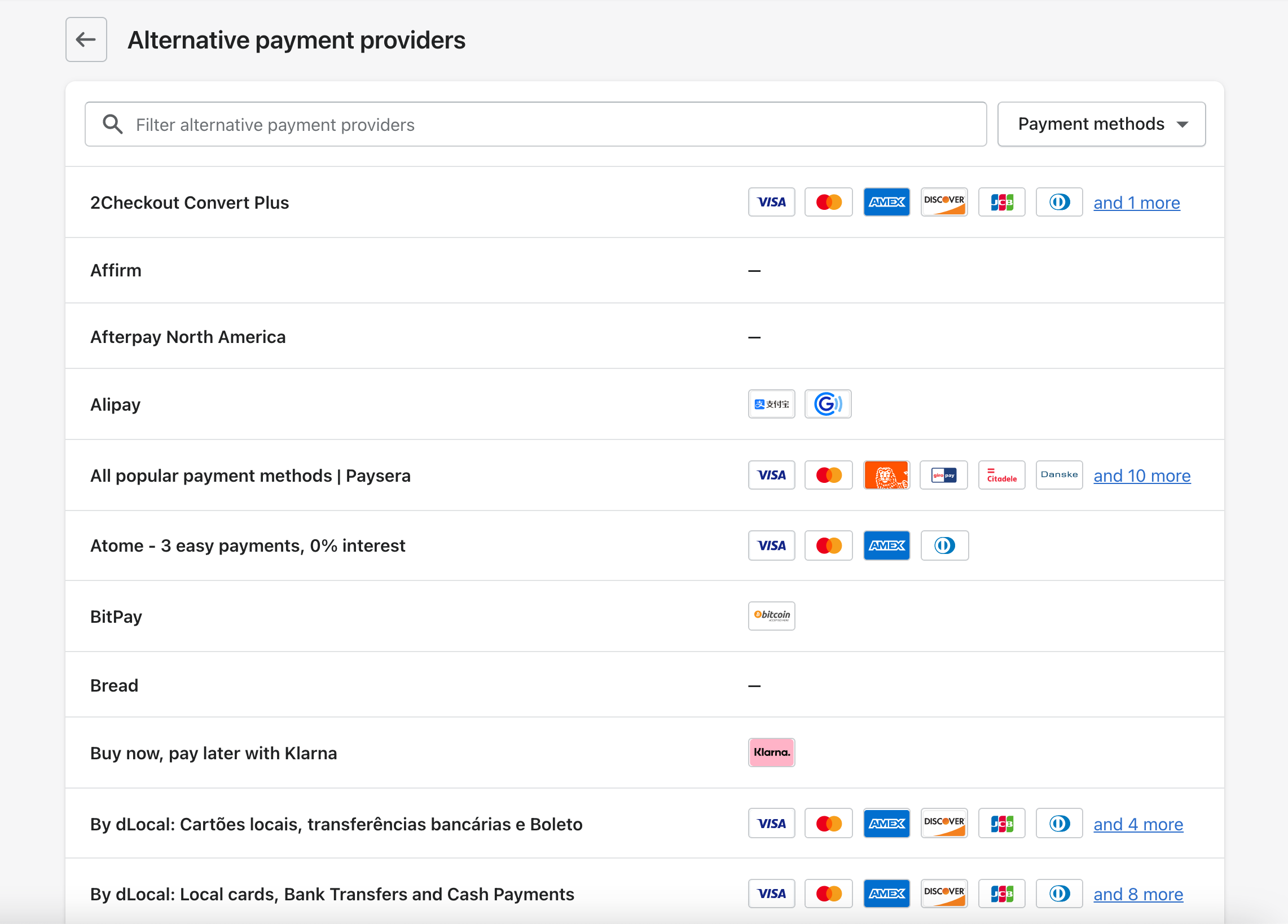Click Mastercard icon in Atome row

829,545
